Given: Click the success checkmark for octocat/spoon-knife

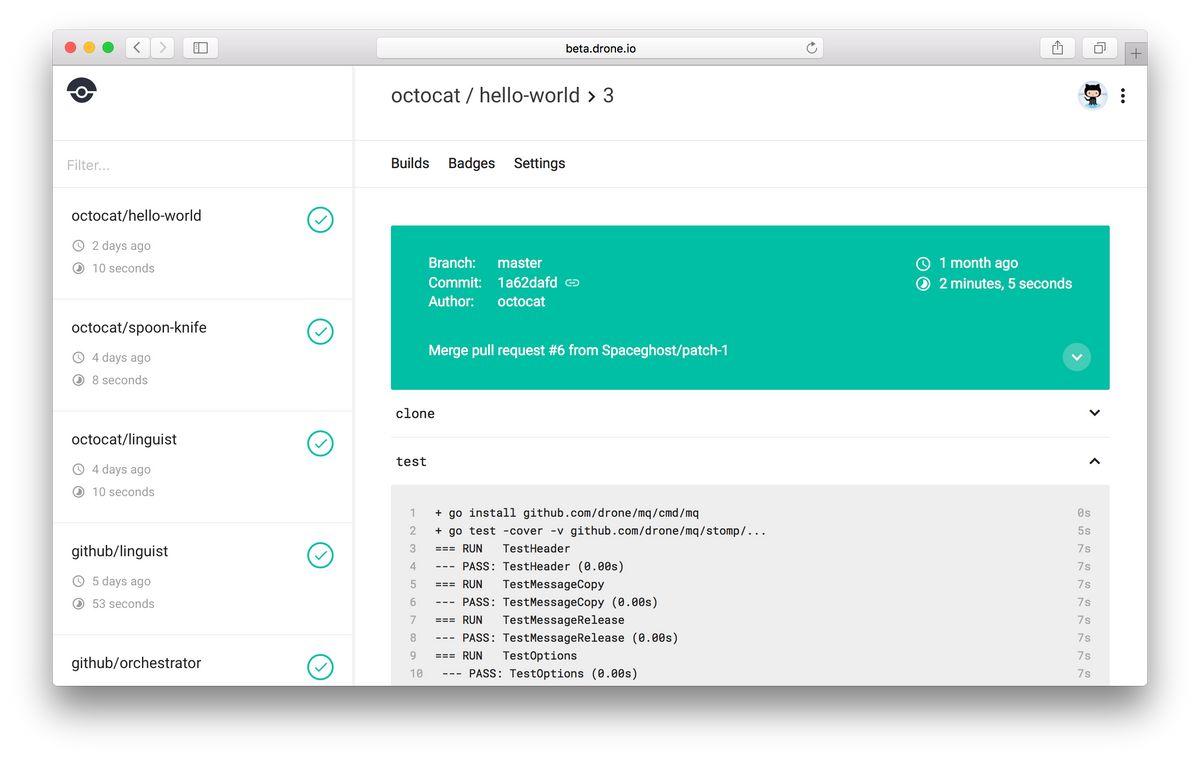Looking at the screenshot, I should pos(320,332).
